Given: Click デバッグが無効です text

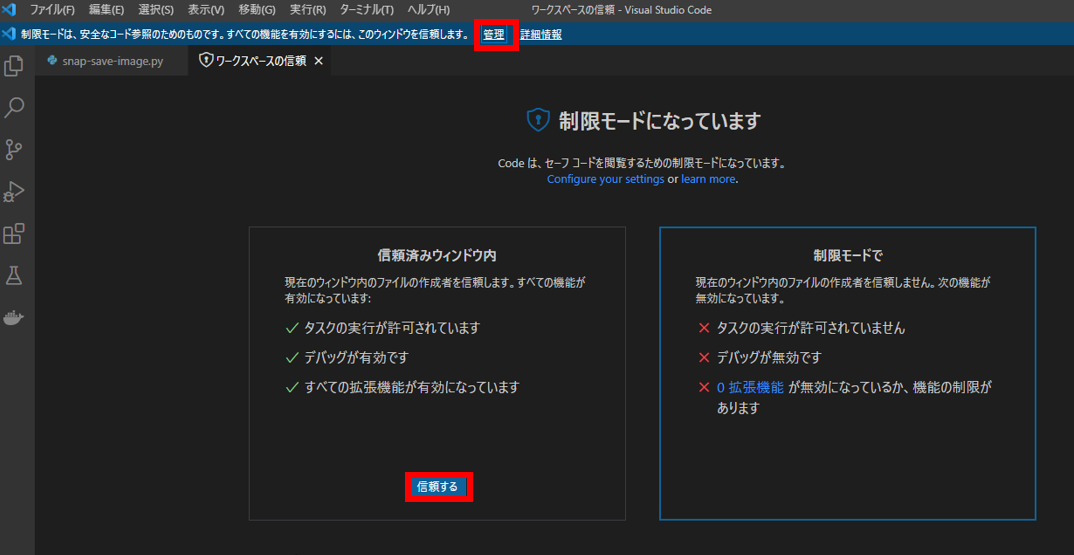Looking at the screenshot, I should pyautogui.click(x=769, y=358).
